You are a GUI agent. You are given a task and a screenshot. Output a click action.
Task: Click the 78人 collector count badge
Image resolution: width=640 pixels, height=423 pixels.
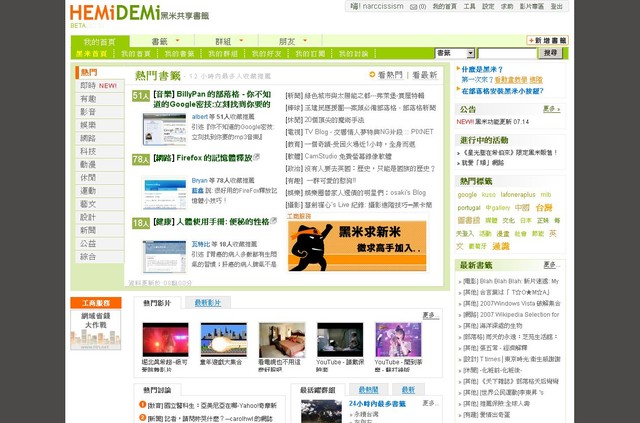(x=141, y=159)
